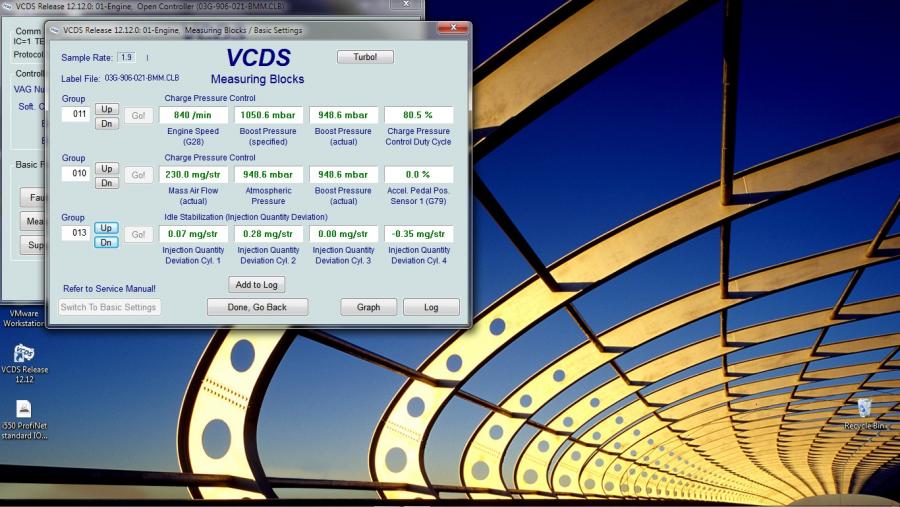The image size is (900, 507).
Task: Click the Sample Rate value box
Action: 126,57
